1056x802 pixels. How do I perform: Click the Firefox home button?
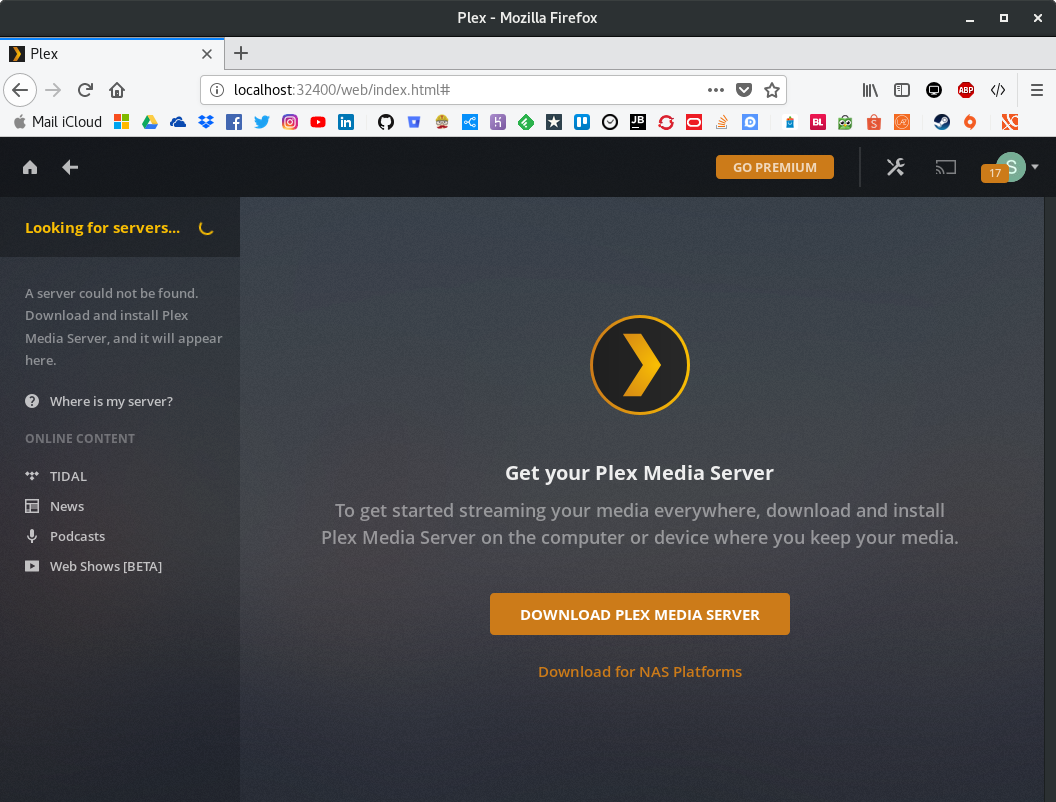point(117,90)
